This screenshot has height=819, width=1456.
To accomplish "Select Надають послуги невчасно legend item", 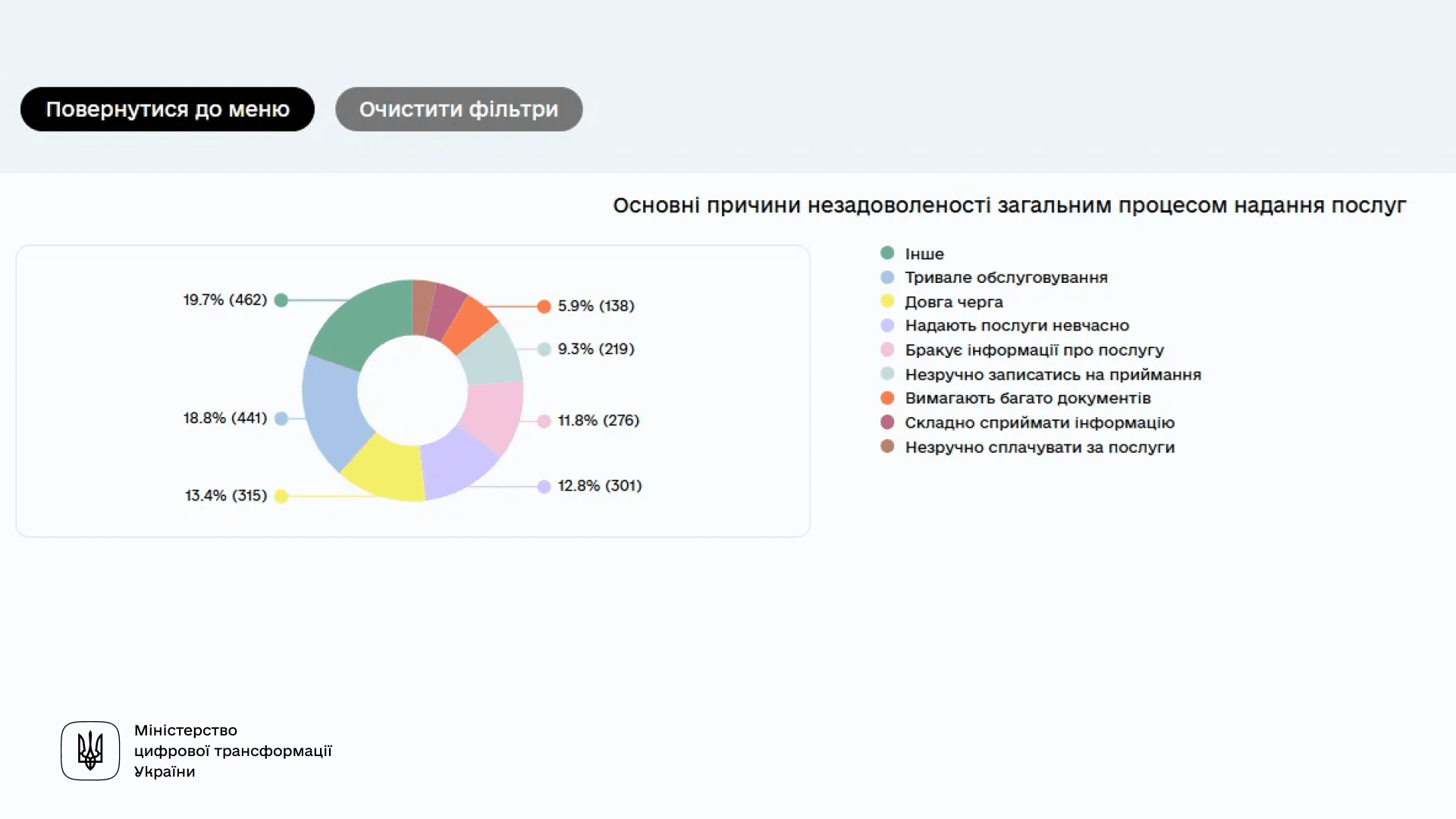I will pos(1016,326).
